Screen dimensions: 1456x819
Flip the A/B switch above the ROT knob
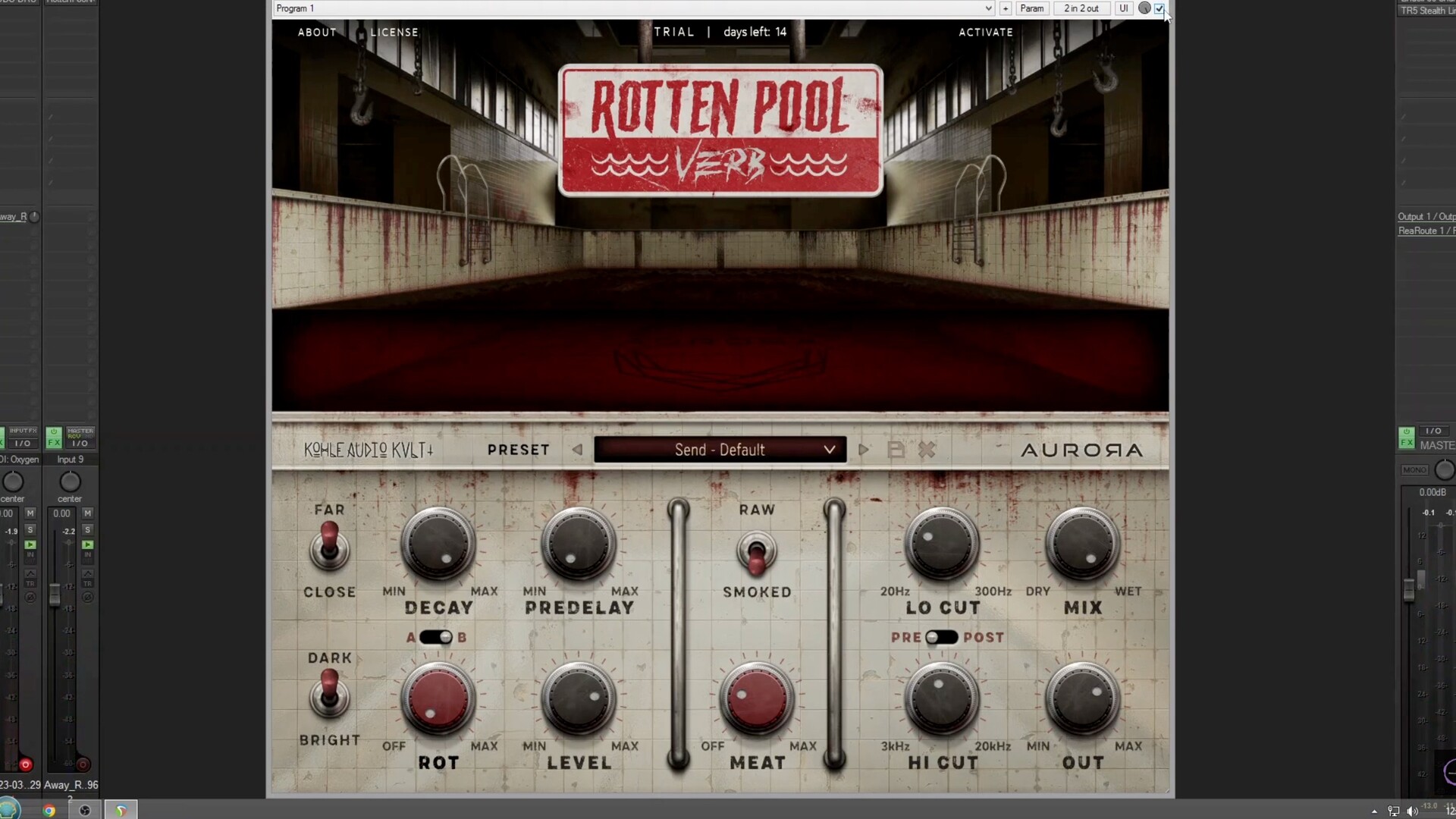(436, 637)
